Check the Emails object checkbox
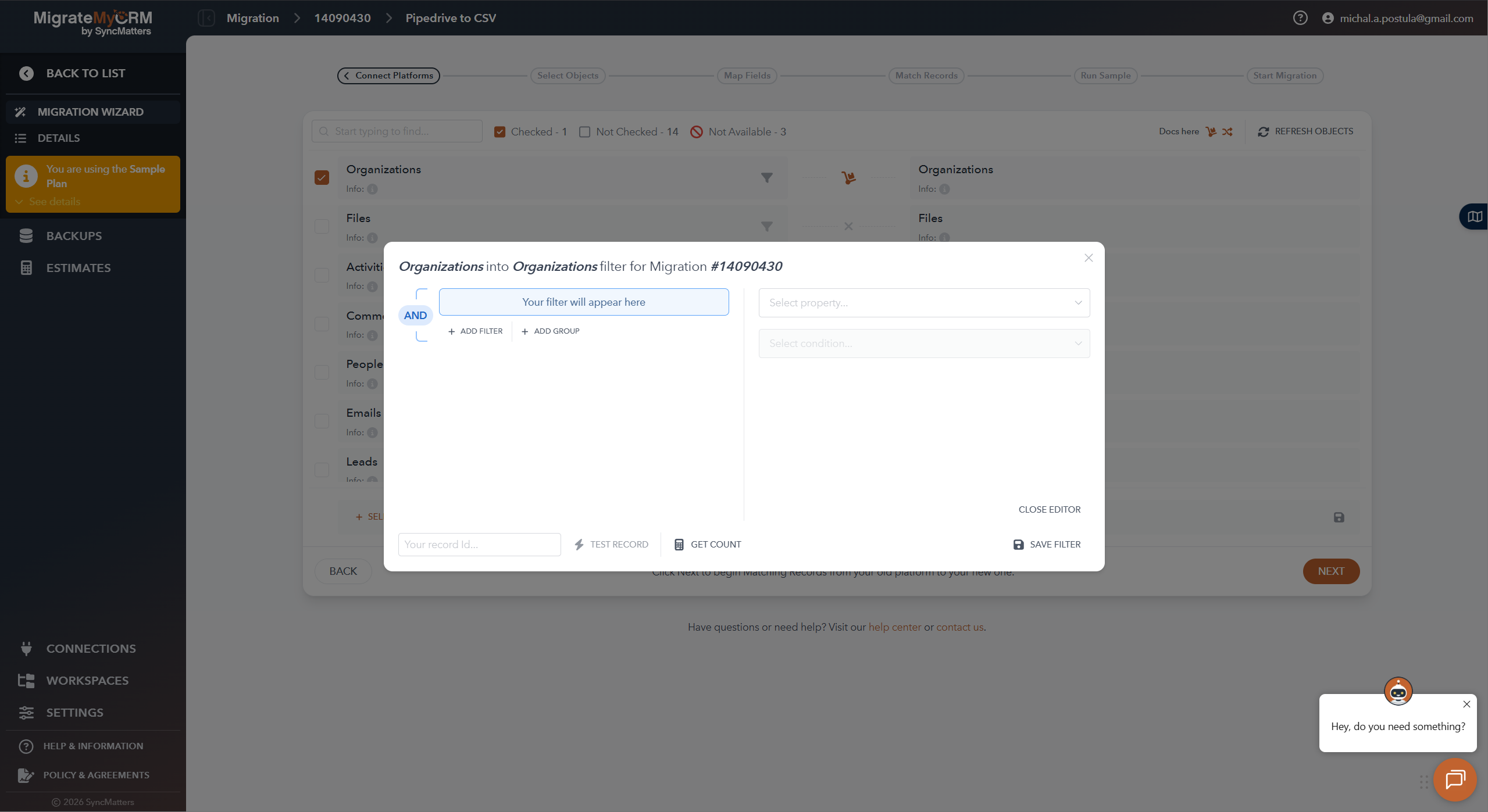 coord(322,421)
